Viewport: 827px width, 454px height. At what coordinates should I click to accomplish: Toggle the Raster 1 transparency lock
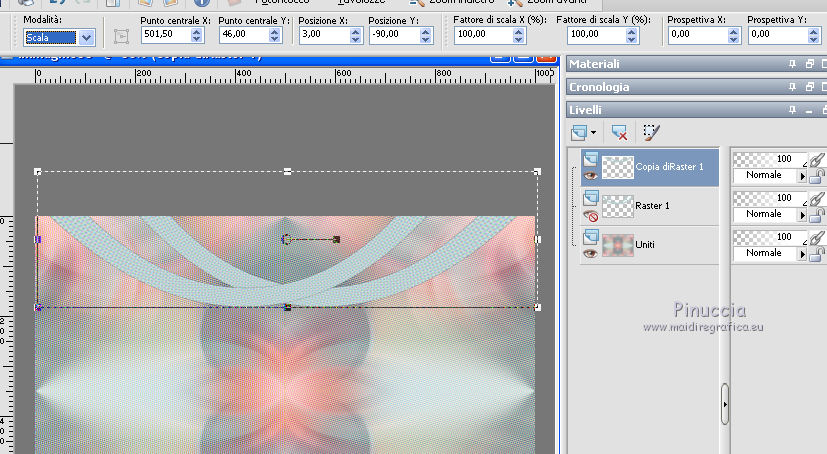816,215
